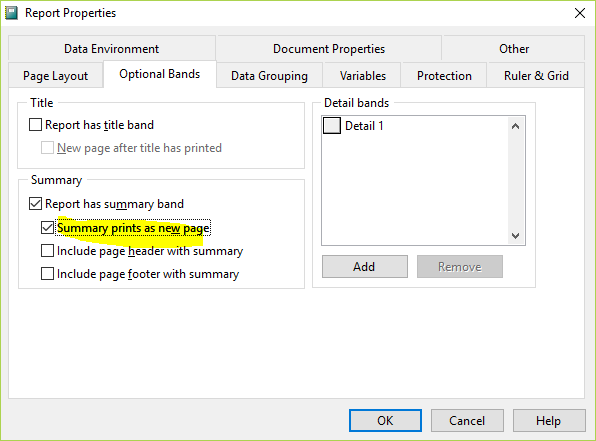
Task: Check New page after title has printed
Action: (x=47, y=148)
